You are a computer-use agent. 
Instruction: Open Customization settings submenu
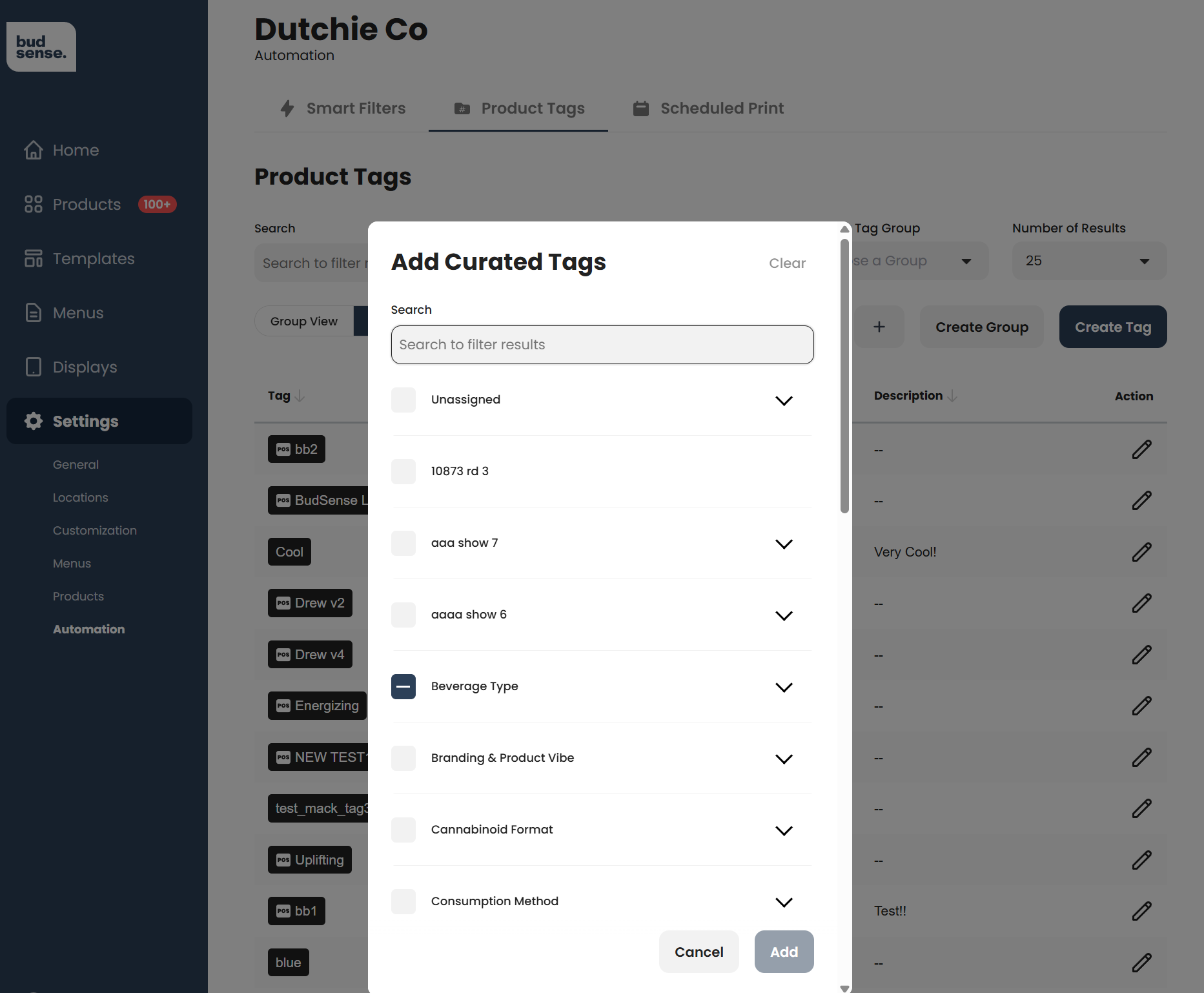coord(95,531)
